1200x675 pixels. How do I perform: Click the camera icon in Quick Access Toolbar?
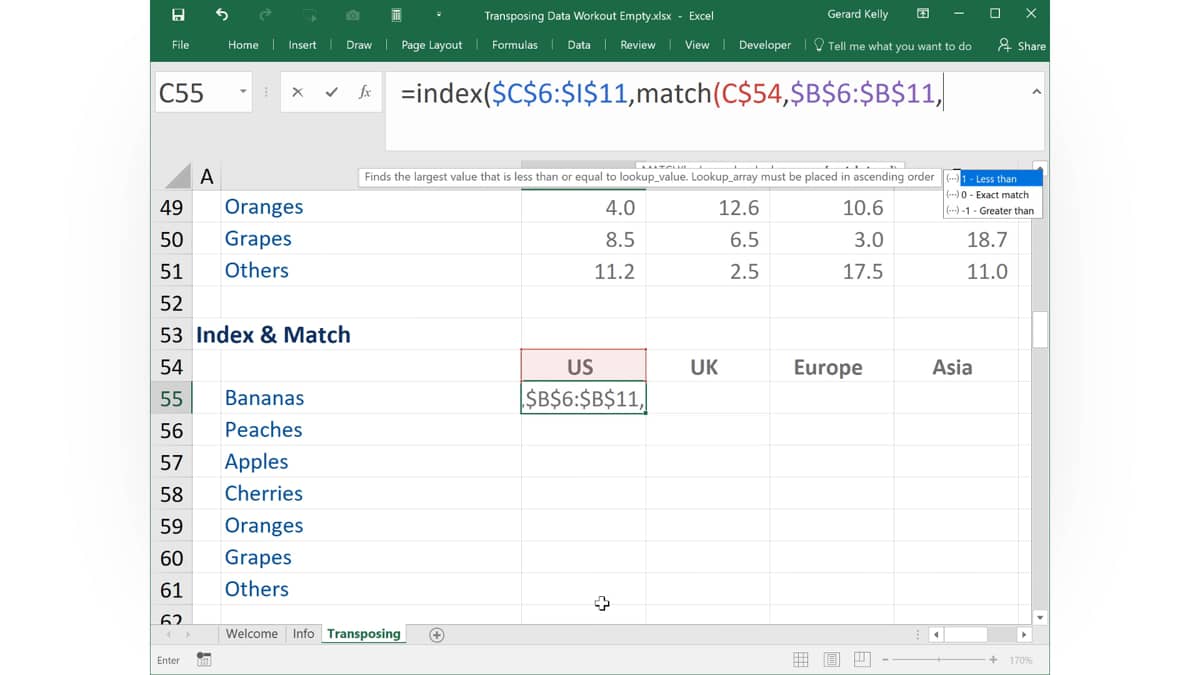pos(353,15)
